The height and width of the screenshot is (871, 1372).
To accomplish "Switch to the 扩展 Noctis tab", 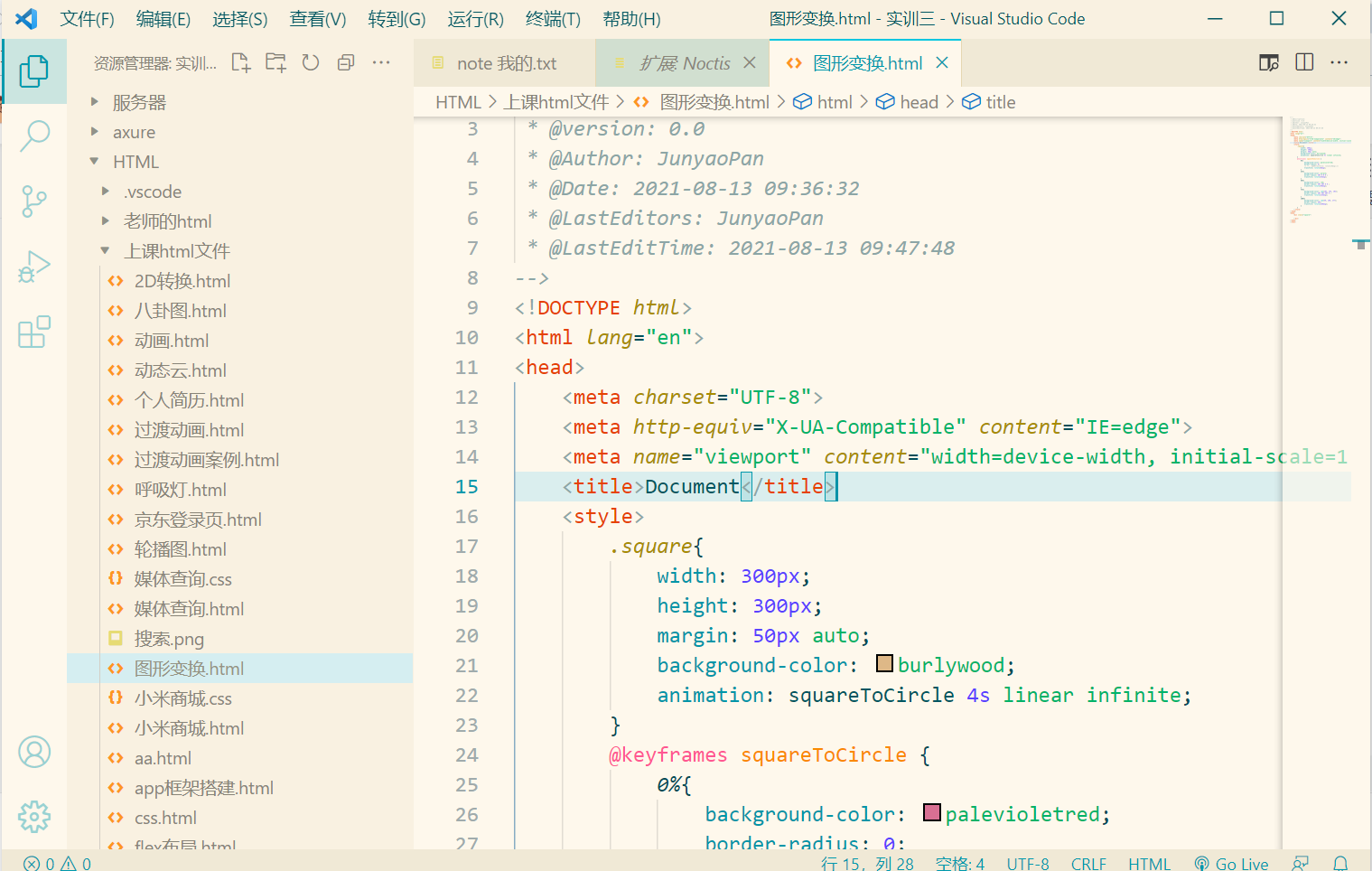I will pos(684,62).
